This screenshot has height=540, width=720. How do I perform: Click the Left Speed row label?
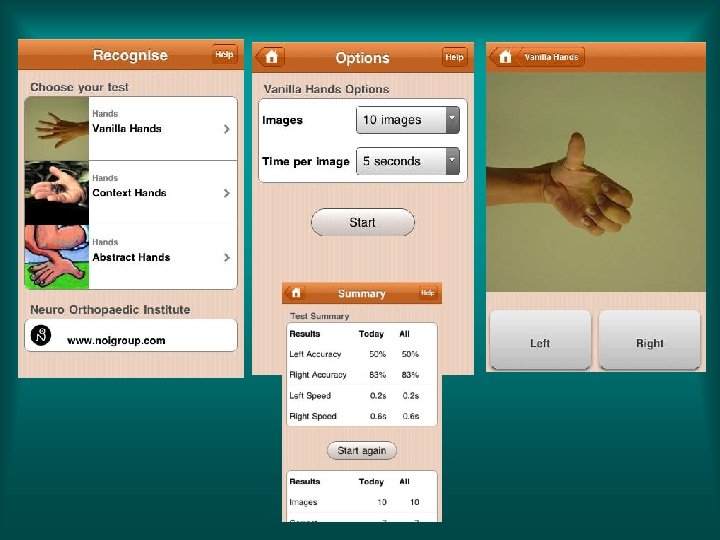click(310, 395)
